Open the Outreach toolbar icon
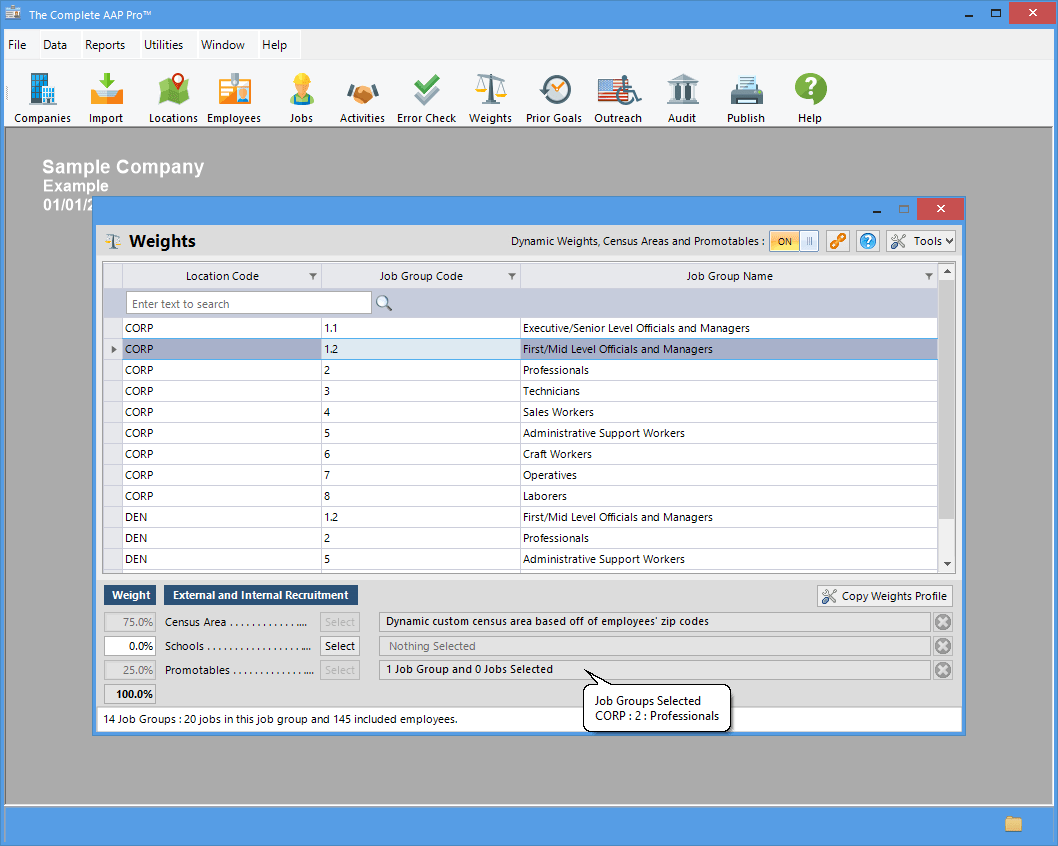 click(618, 98)
